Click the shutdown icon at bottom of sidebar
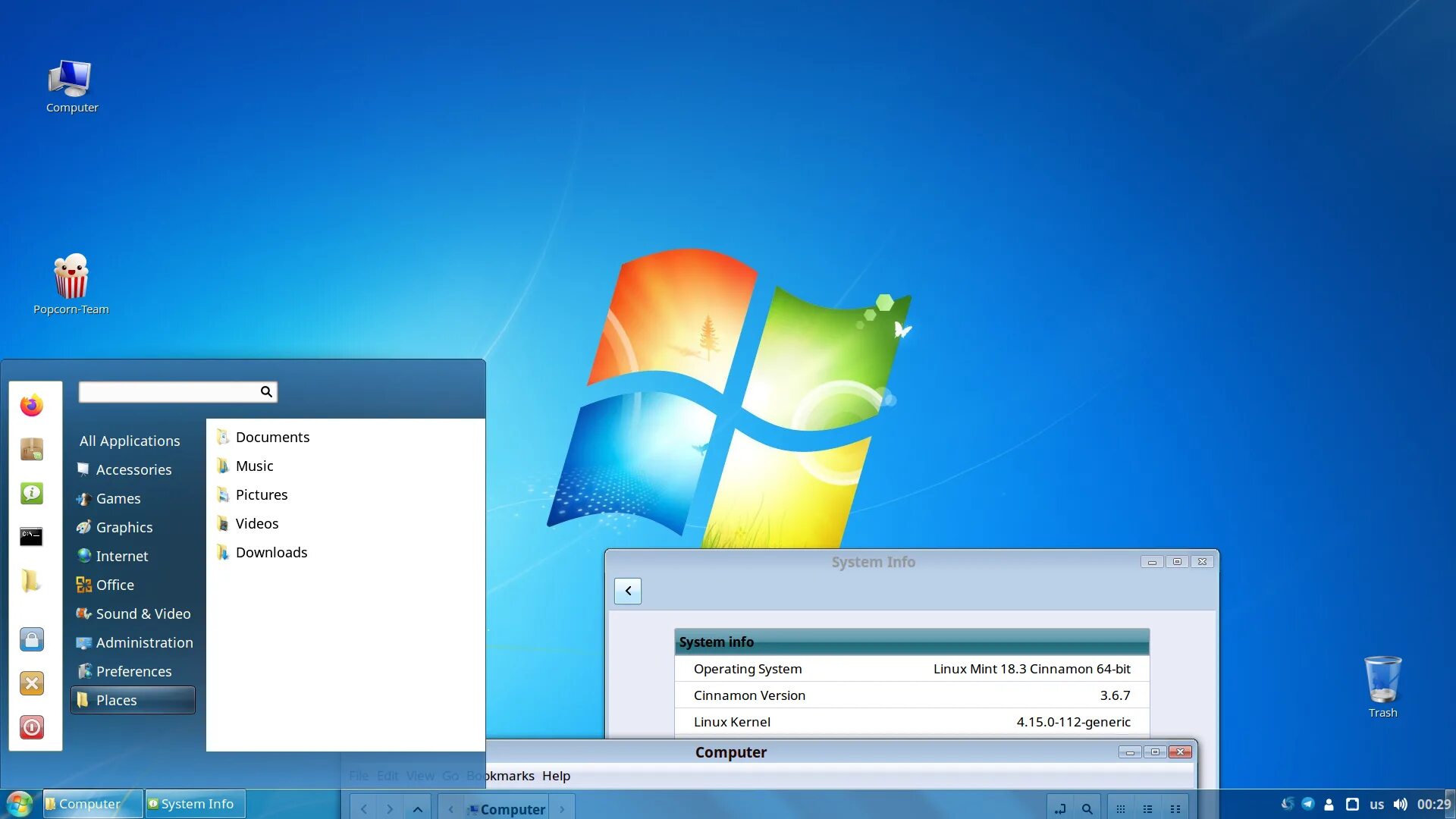 pyautogui.click(x=31, y=727)
